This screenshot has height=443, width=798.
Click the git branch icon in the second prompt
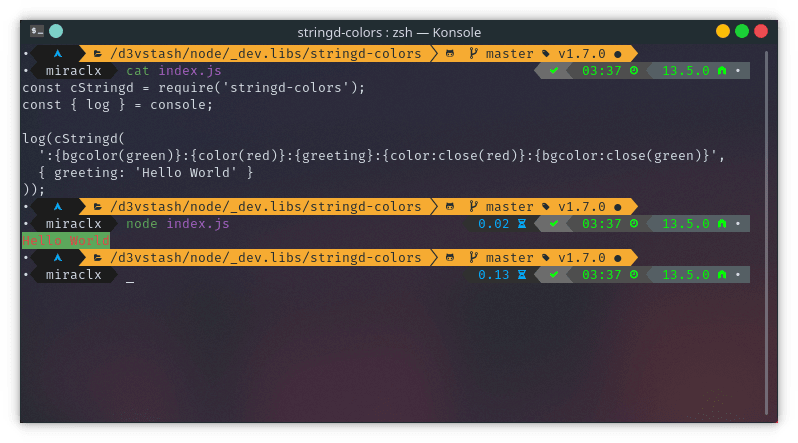tap(473, 207)
